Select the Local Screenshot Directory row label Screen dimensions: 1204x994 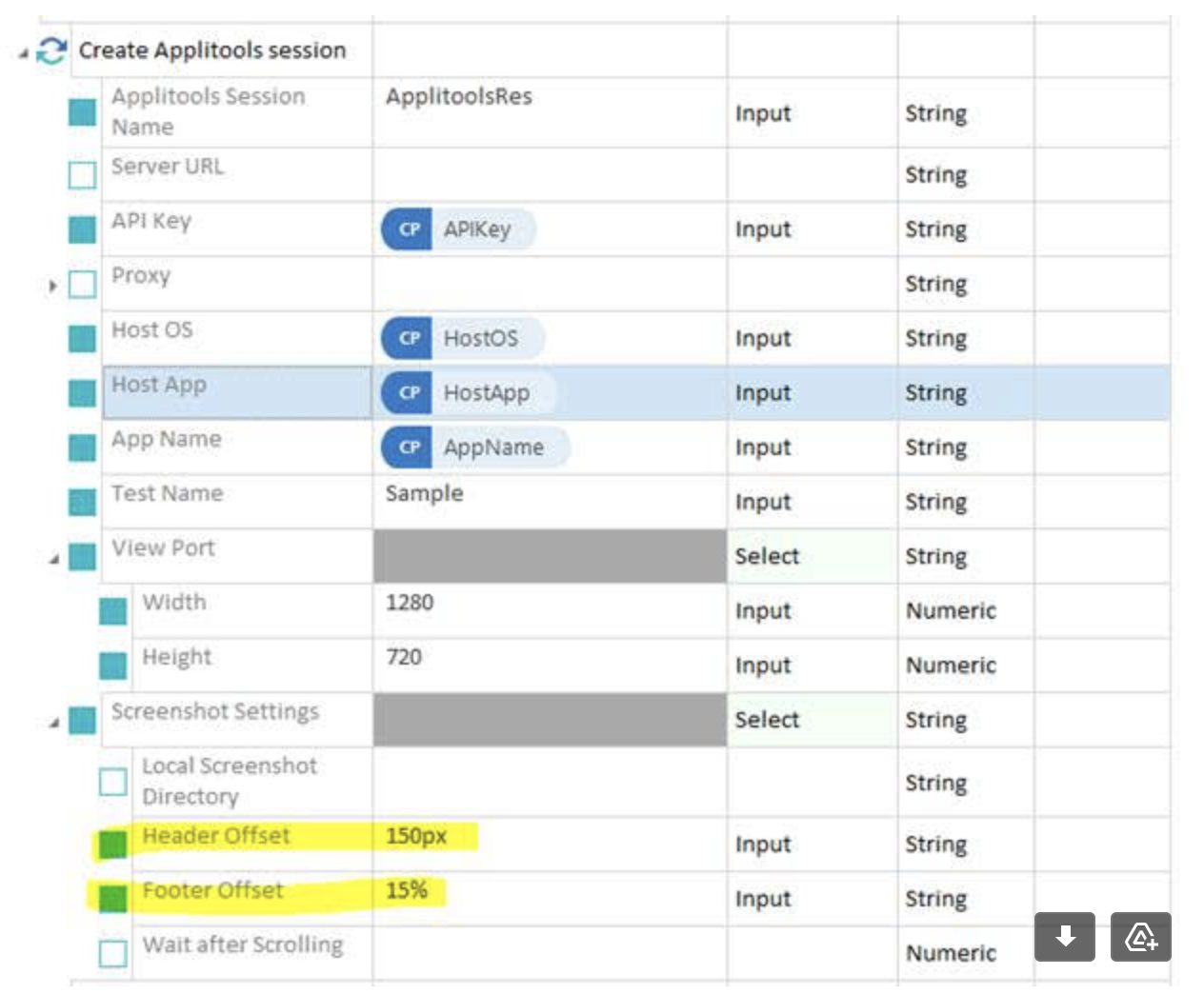pos(230,781)
